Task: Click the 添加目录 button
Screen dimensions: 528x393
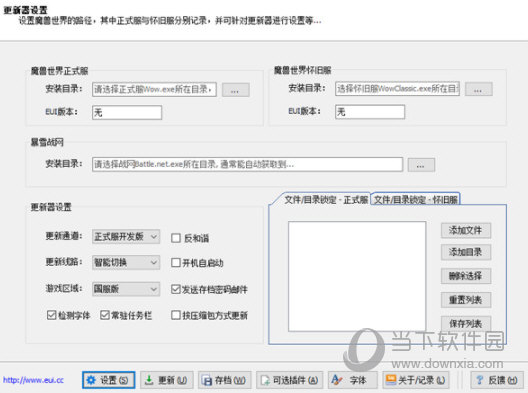Action: coord(466,252)
